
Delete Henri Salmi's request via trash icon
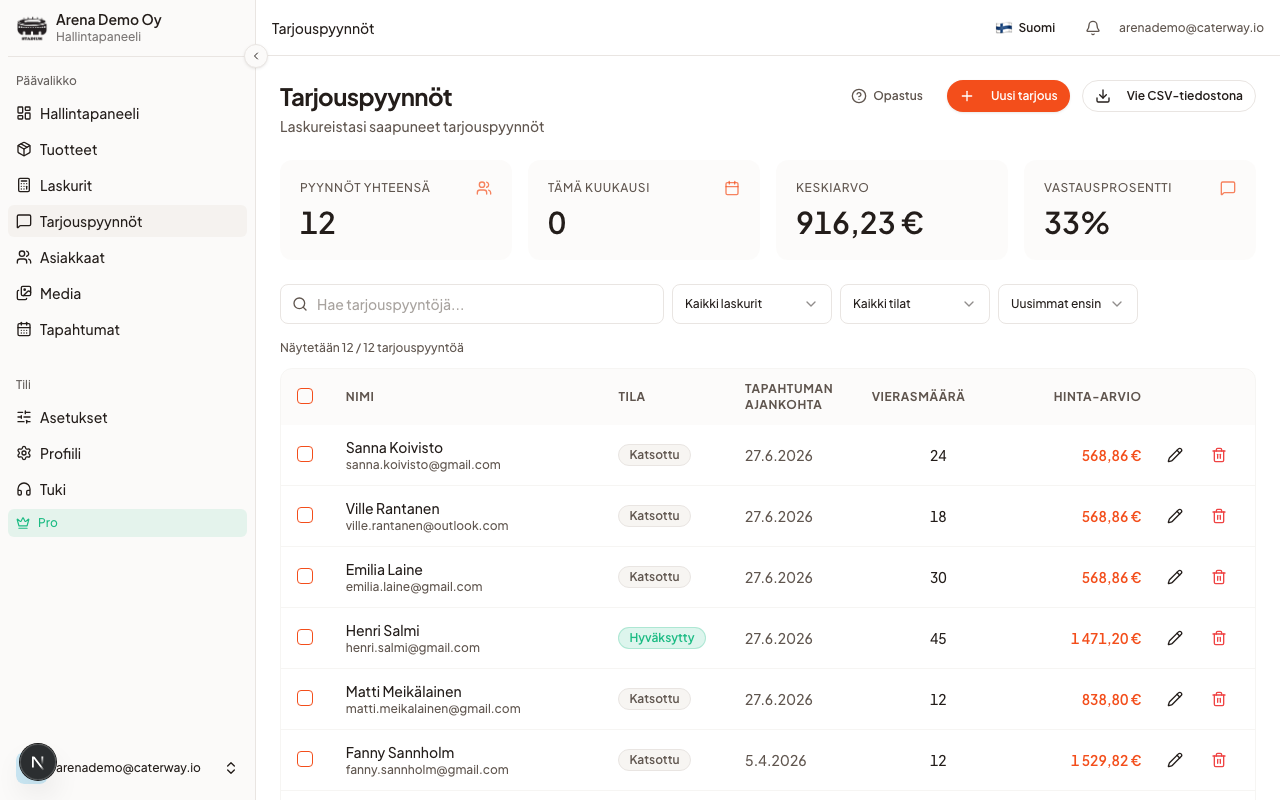click(1219, 638)
